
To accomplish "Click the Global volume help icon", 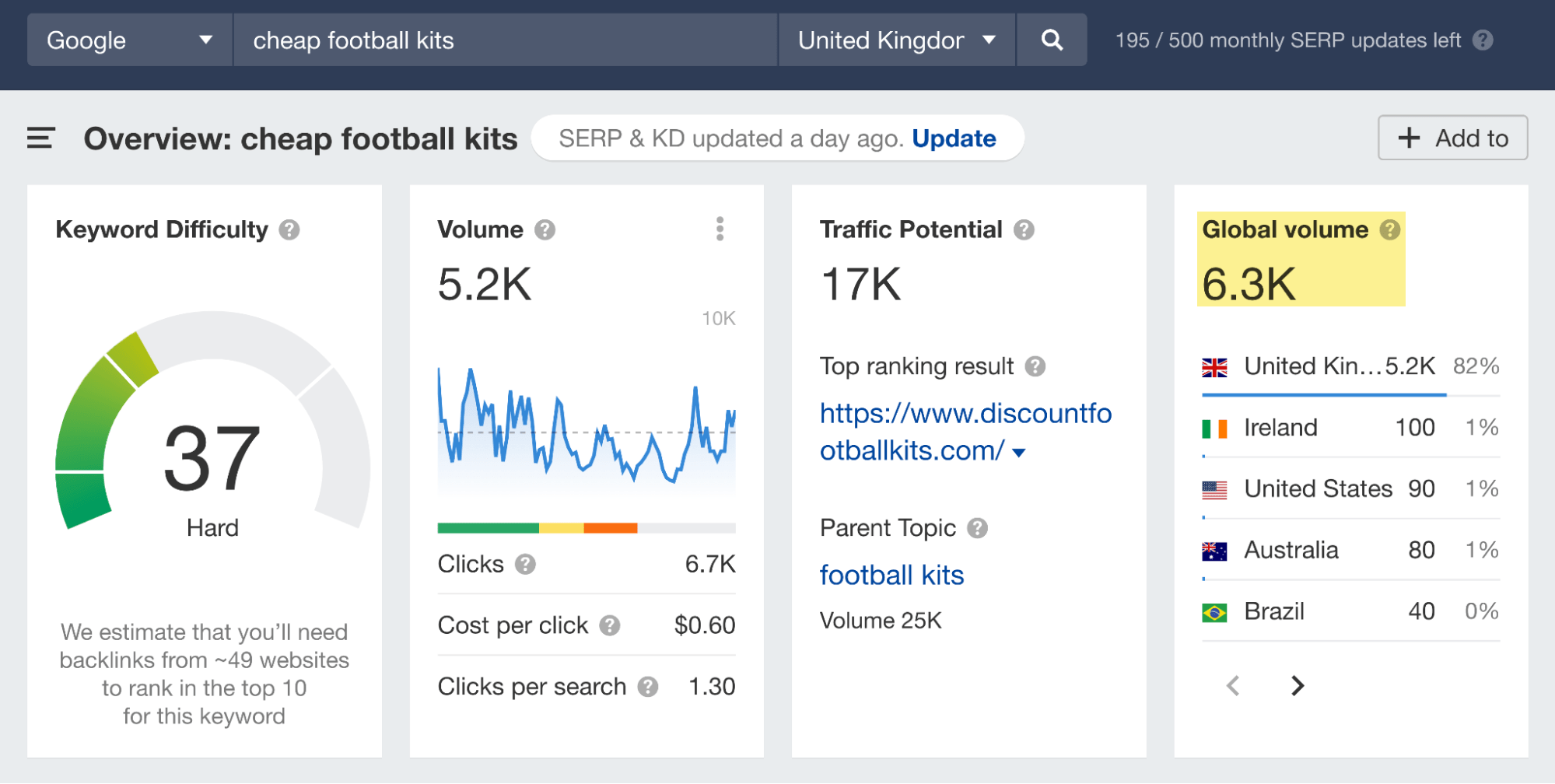I will pos(1390,229).
